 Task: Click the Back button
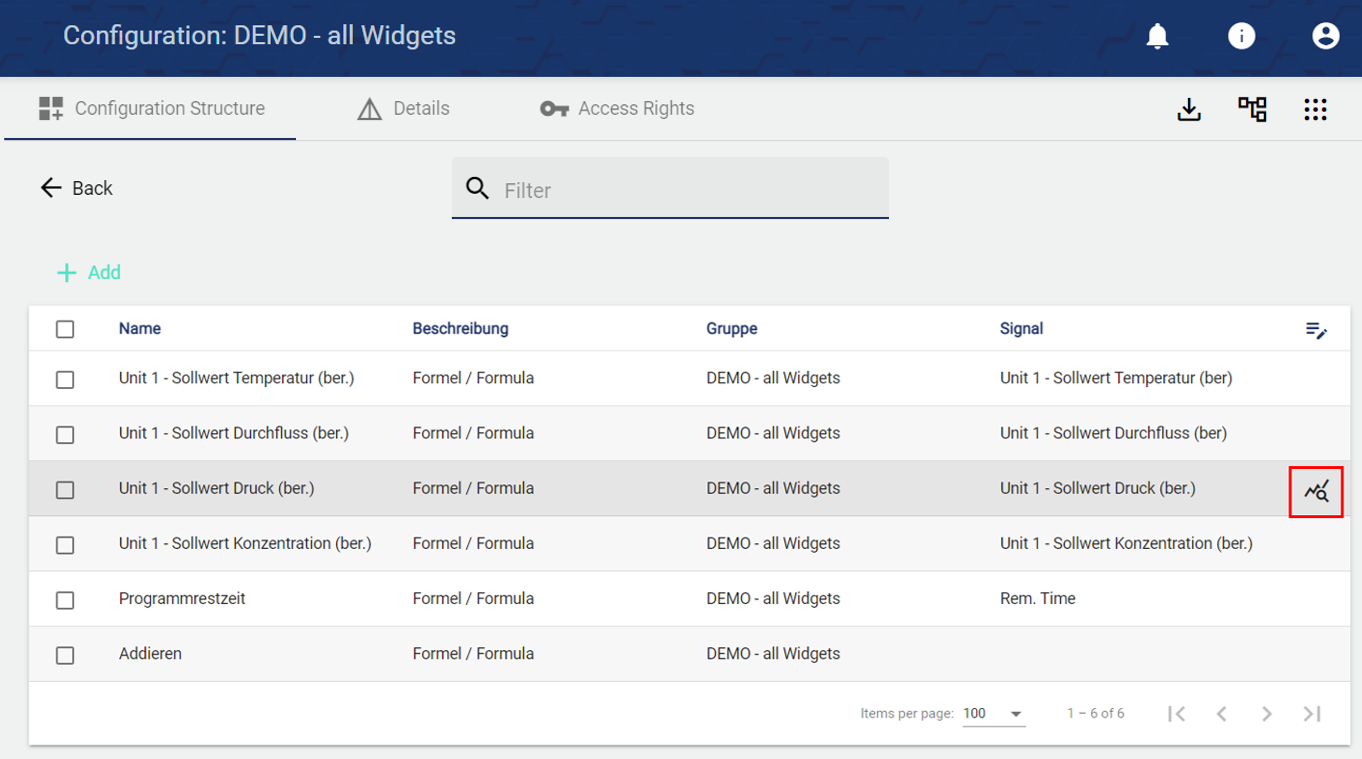(x=77, y=188)
